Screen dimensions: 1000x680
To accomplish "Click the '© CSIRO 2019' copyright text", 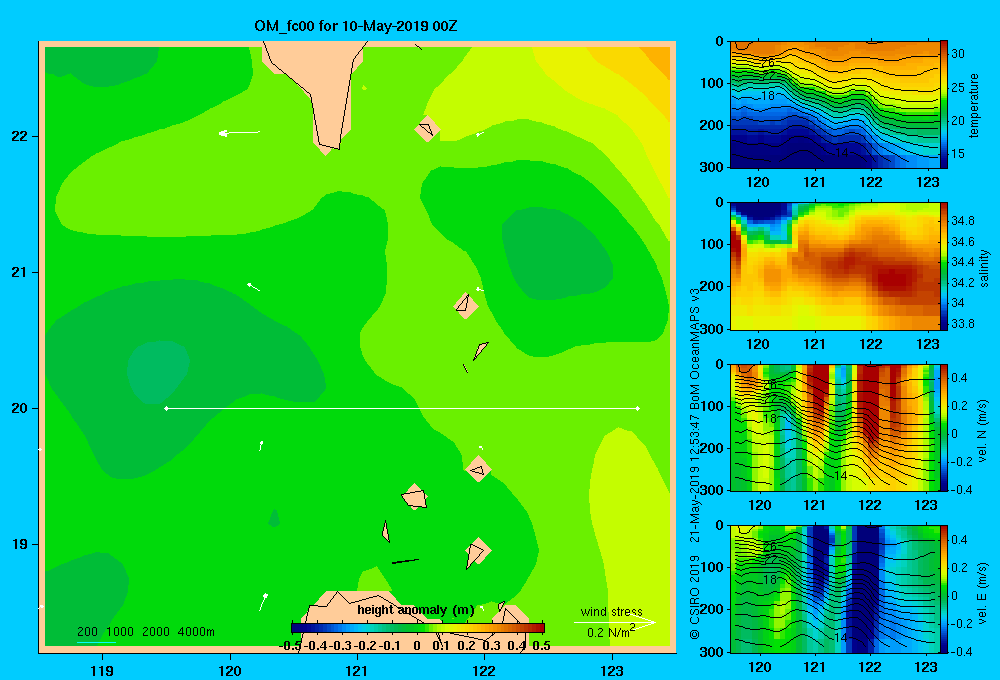I will (x=695, y=597).
